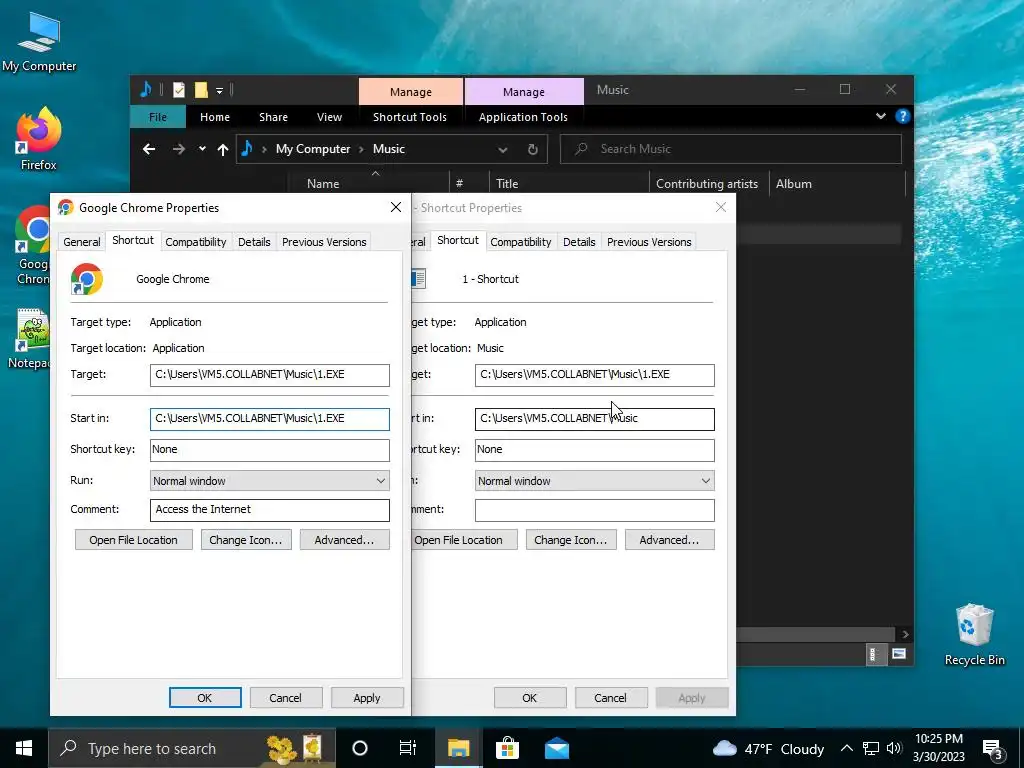Open Customize Quick Access Toolbar dropdown

219,91
